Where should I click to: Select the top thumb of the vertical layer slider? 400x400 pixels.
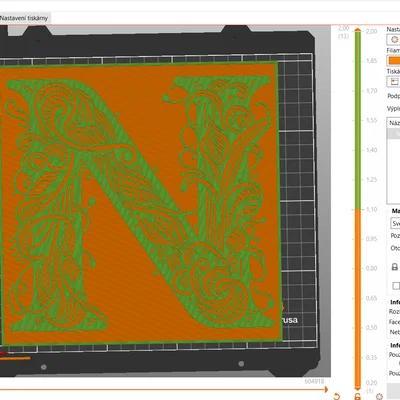(x=358, y=30)
